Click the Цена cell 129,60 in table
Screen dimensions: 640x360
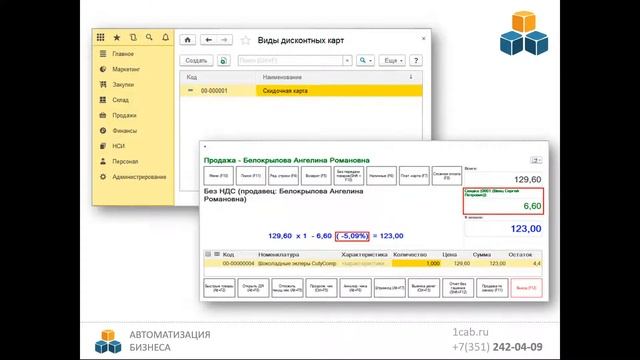tap(462, 264)
